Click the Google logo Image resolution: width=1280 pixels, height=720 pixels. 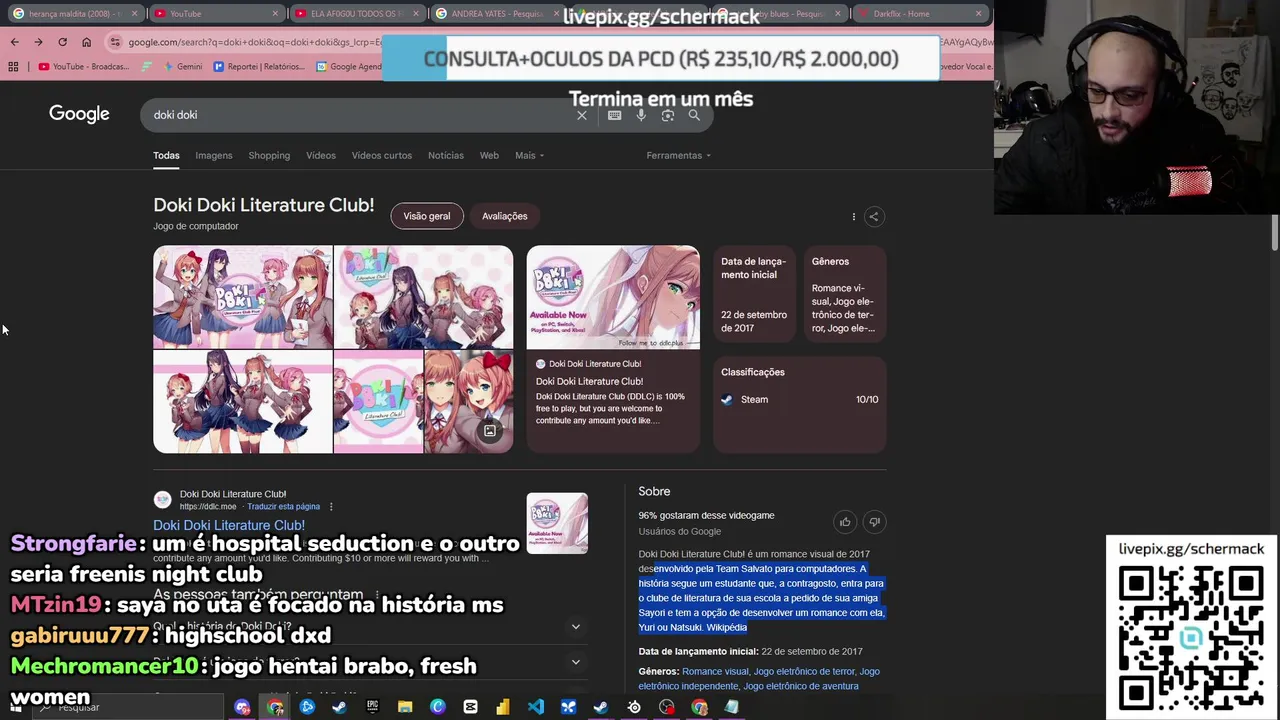coord(79,114)
